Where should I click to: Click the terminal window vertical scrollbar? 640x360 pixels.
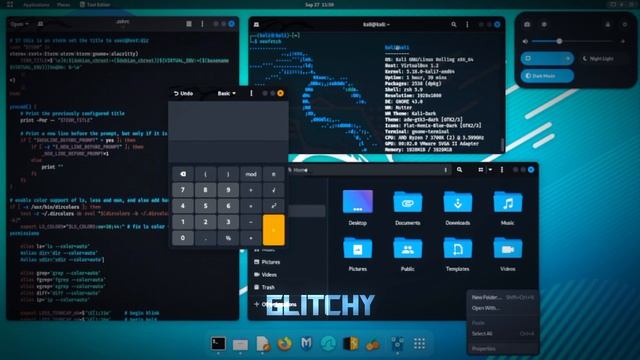click(502, 144)
